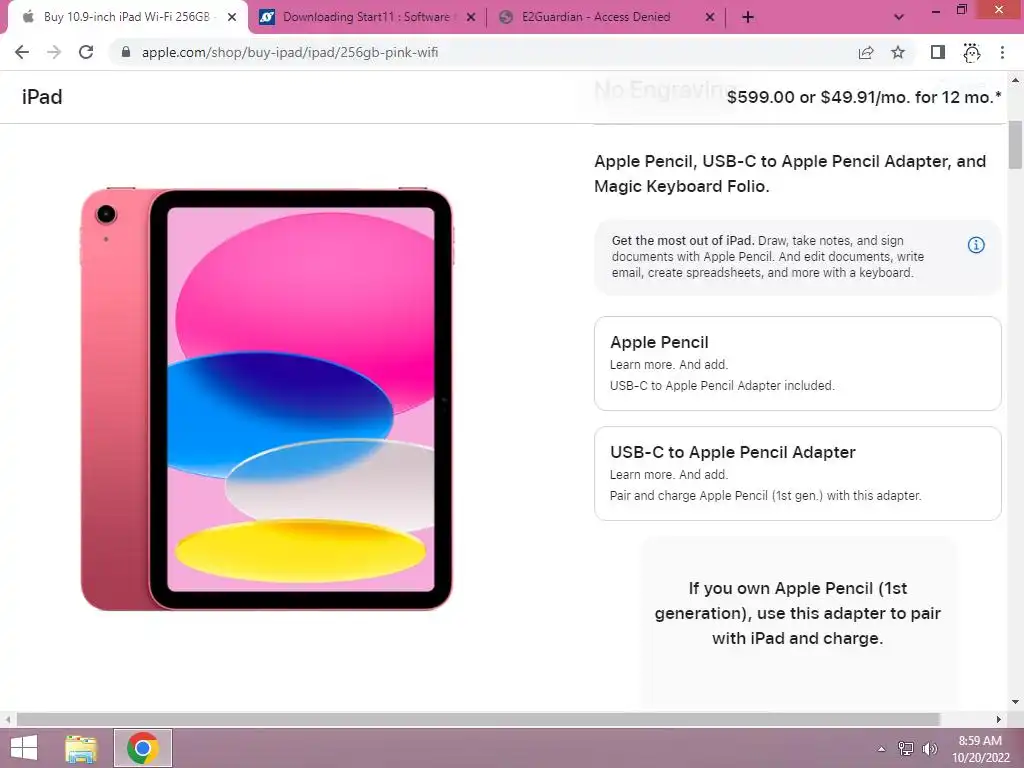Image resolution: width=1024 pixels, height=768 pixels.
Task: Close the Buy 10.9-inch iPad tab
Action: click(232, 17)
